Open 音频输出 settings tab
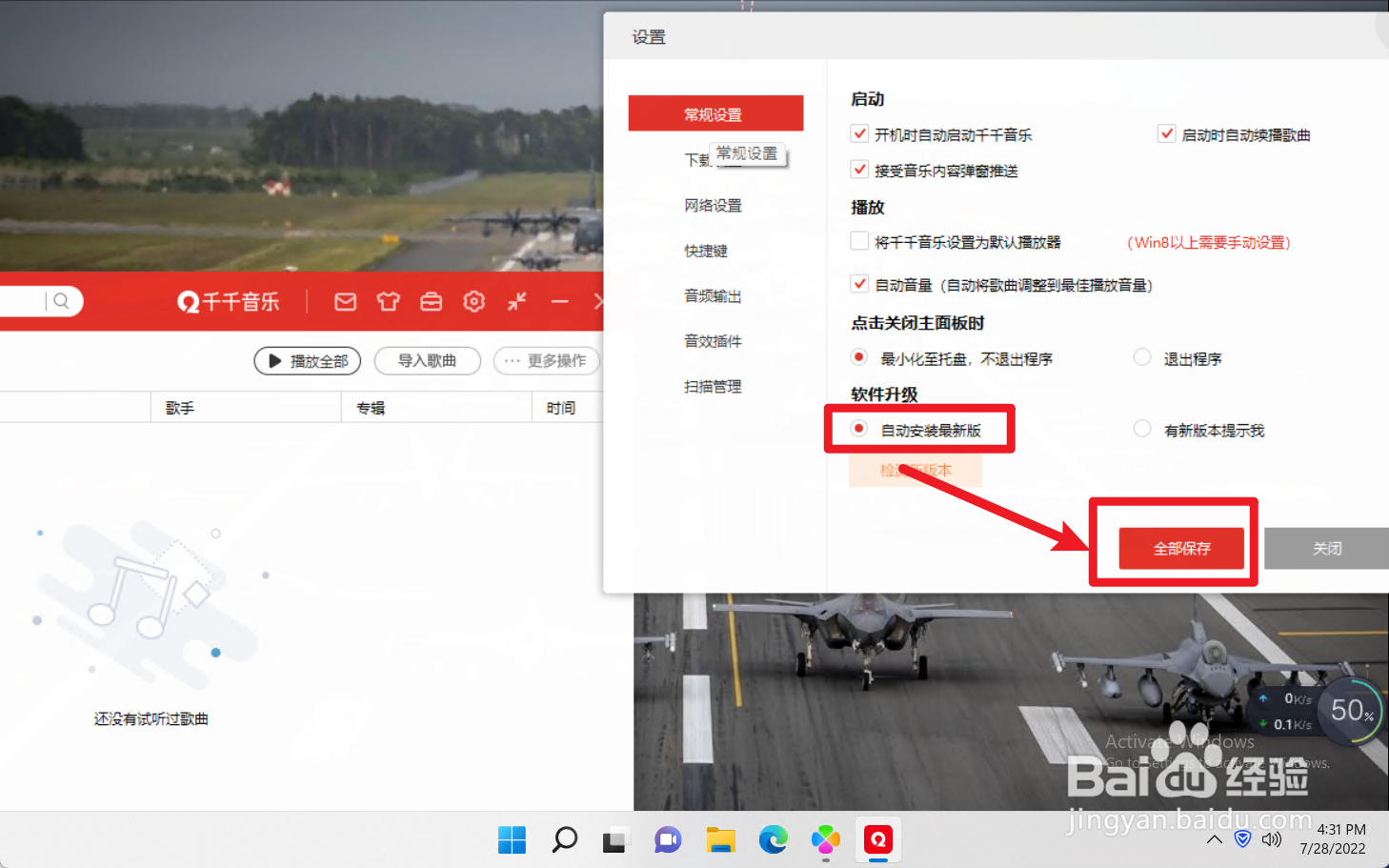This screenshot has width=1389, height=868. point(713,296)
